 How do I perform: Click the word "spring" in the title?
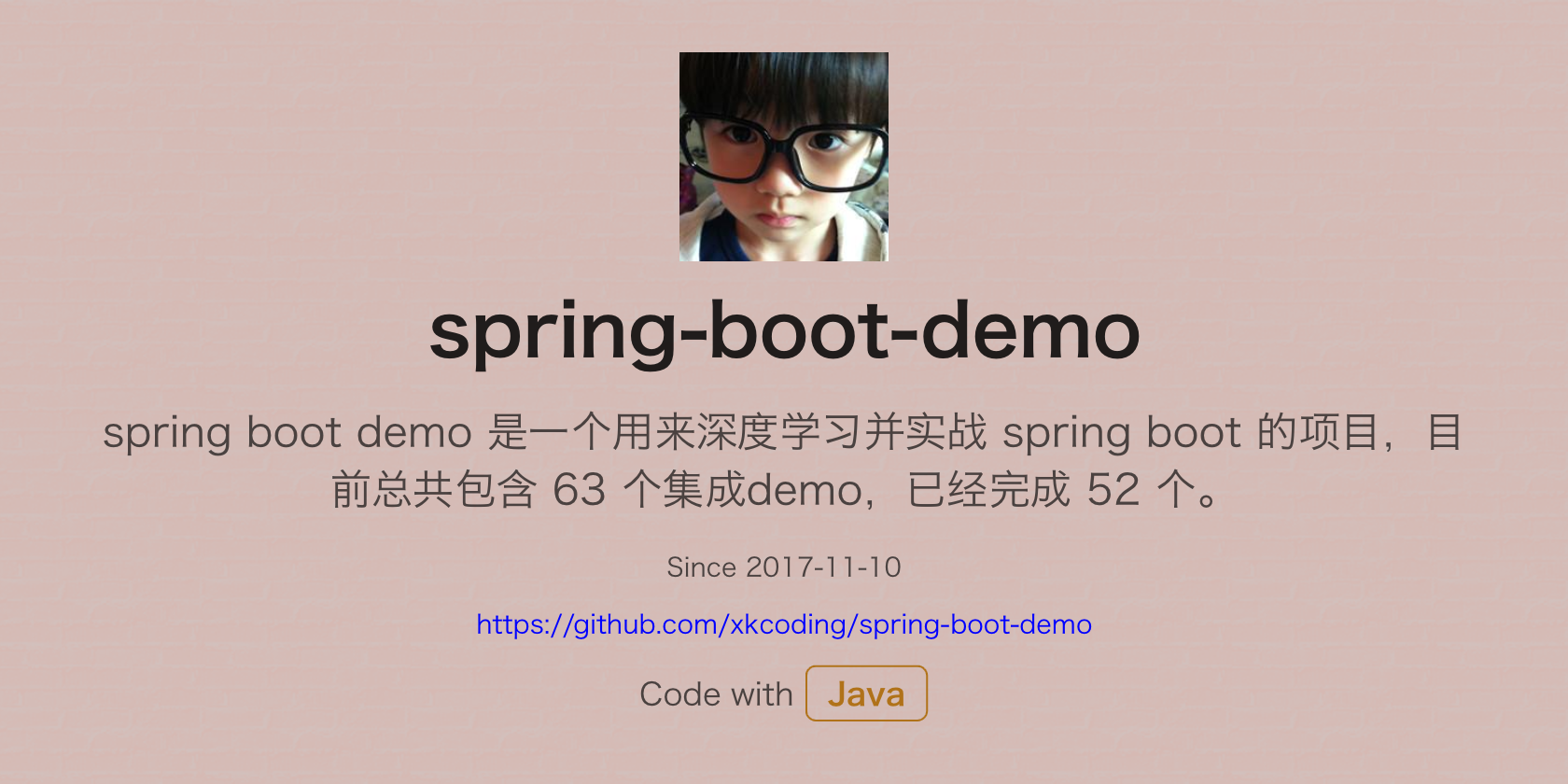click(553, 334)
